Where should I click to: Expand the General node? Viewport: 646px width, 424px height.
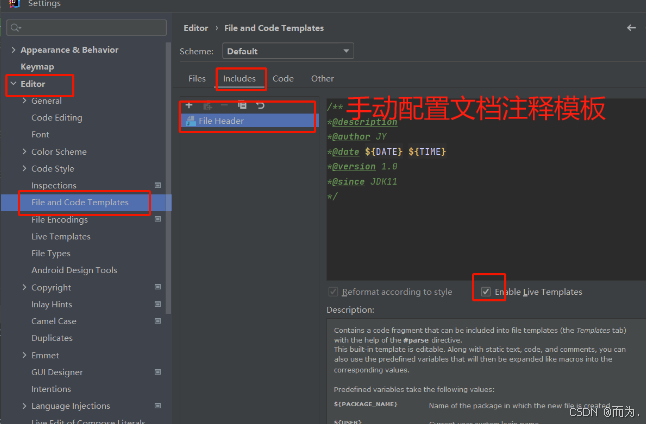pyautogui.click(x=24, y=101)
